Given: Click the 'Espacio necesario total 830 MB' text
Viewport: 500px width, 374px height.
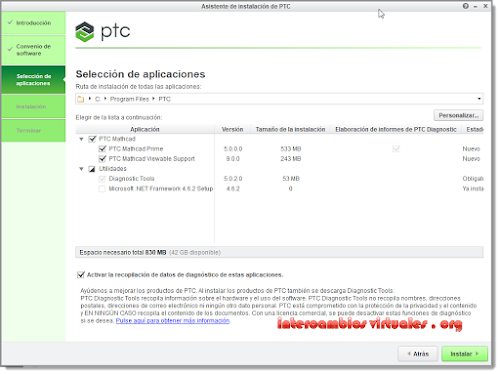Looking at the screenshot, I should tap(123, 252).
